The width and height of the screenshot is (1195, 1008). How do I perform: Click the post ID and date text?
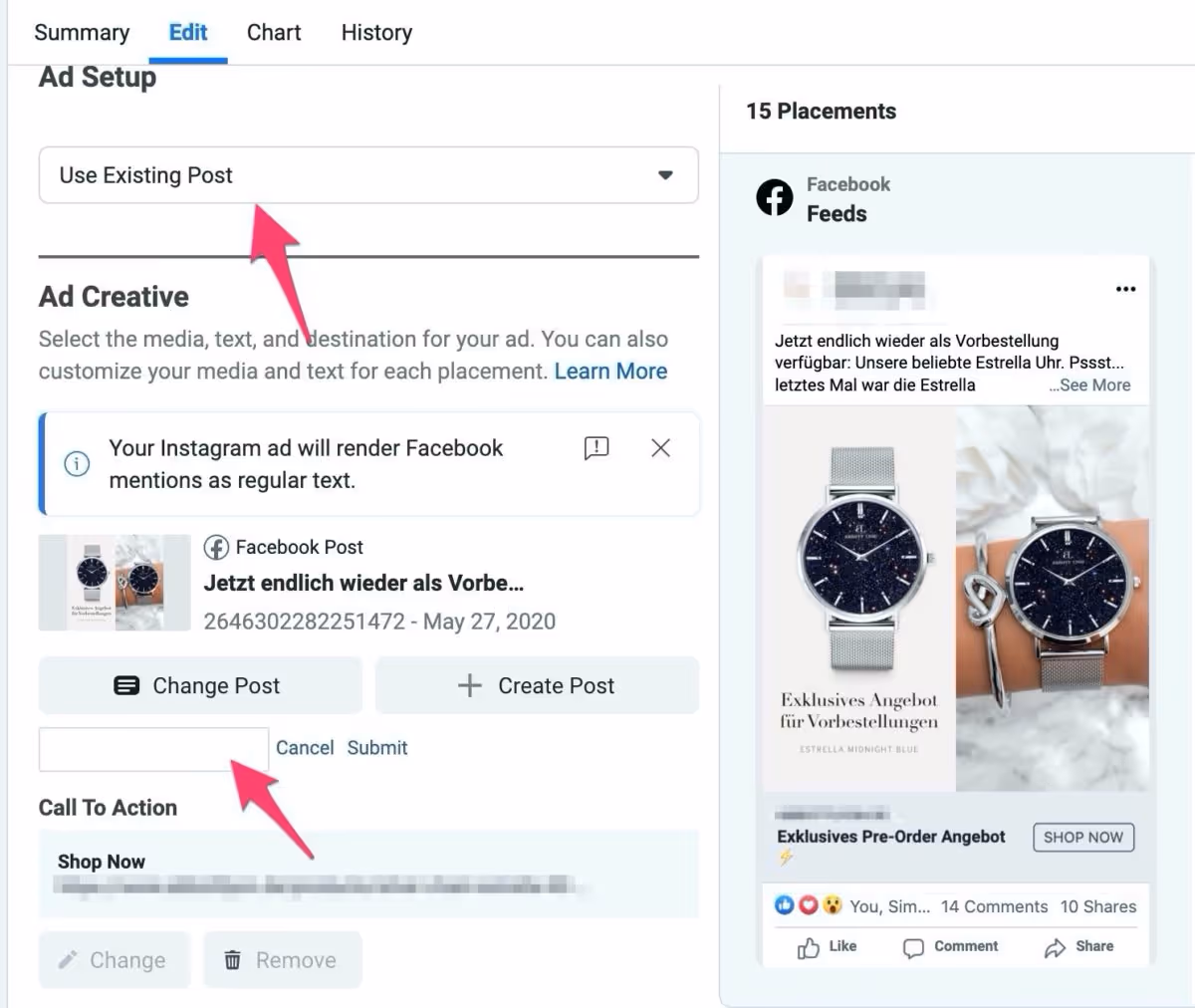point(379,622)
